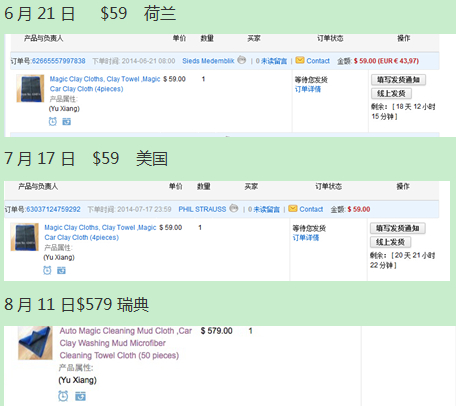This screenshot has width=456, height=406.
Task: Click calendar memo icon under June 21 order
Action: [67, 122]
